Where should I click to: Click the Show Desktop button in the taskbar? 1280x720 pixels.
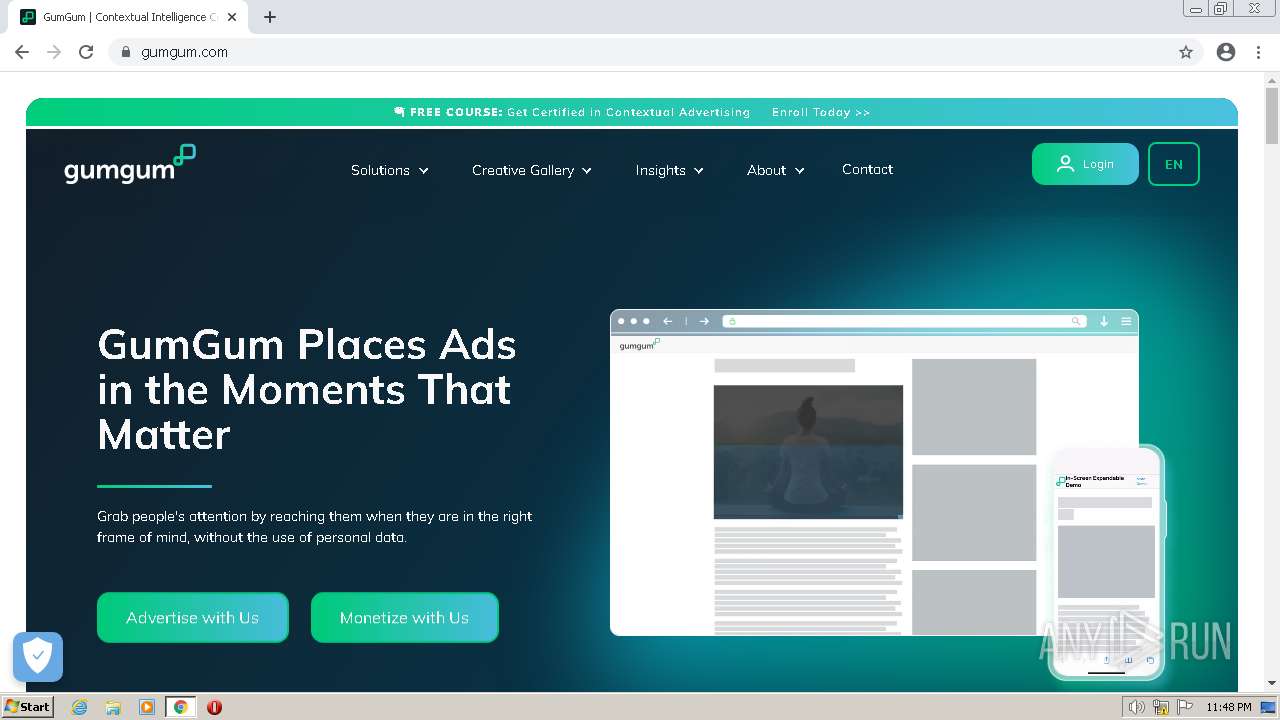click(x=1268, y=707)
